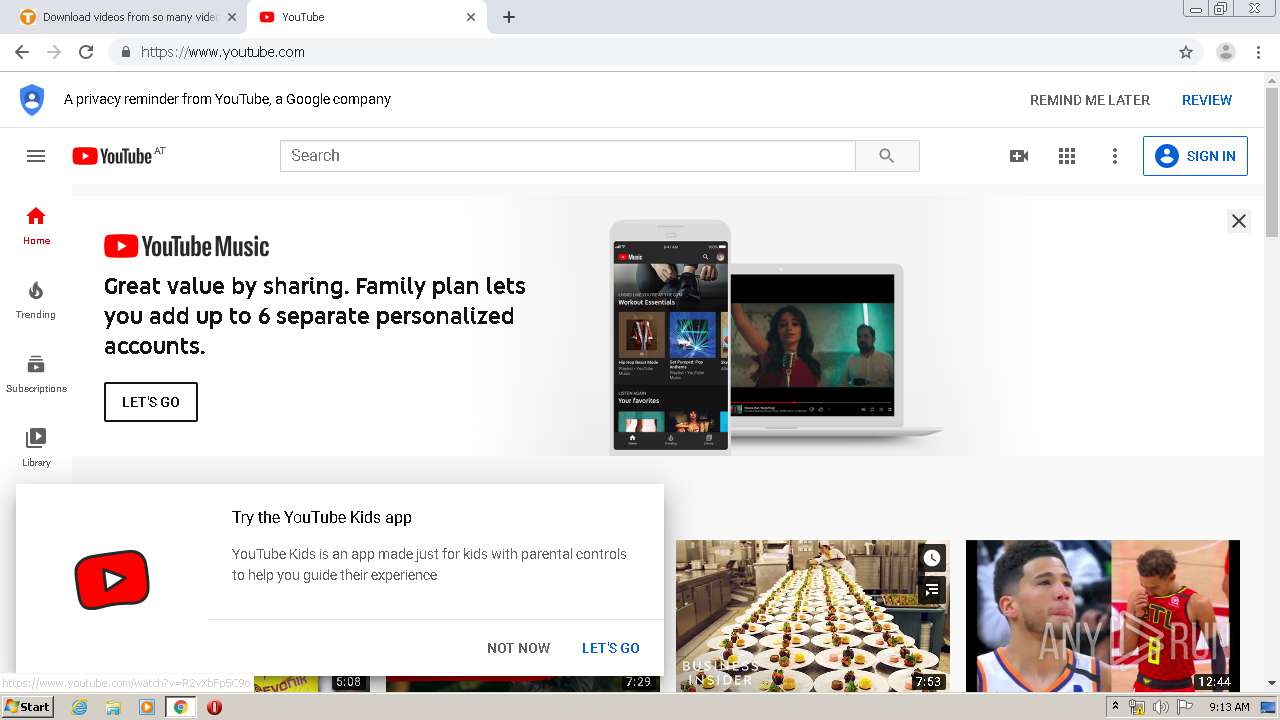Viewport: 1280px width, 720px height.
Task: Add Business Insider video to Watch later
Action: [932, 558]
